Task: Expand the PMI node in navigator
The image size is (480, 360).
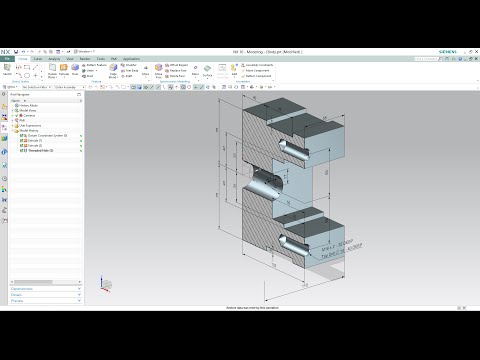Action: [13, 120]
